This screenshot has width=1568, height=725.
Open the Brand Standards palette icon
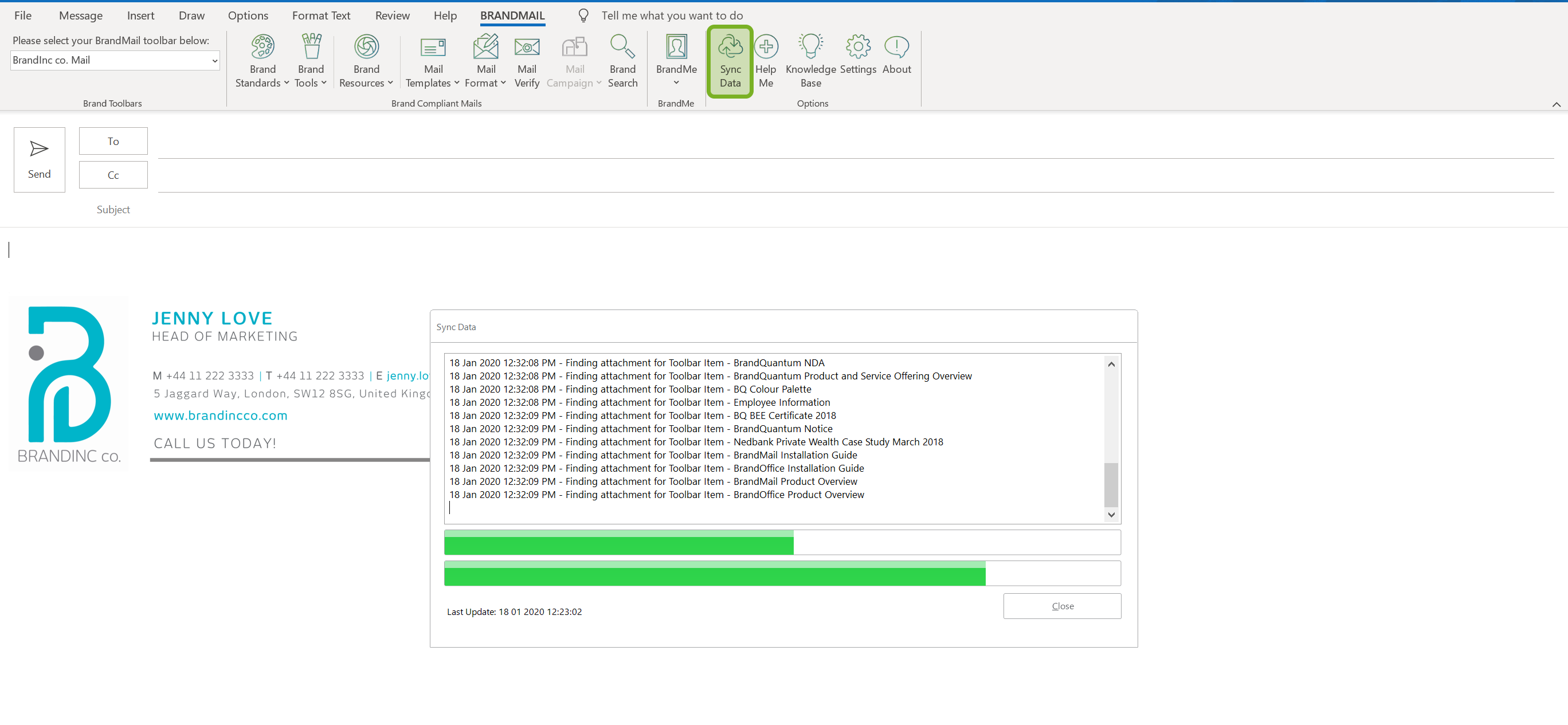[262, 47]
